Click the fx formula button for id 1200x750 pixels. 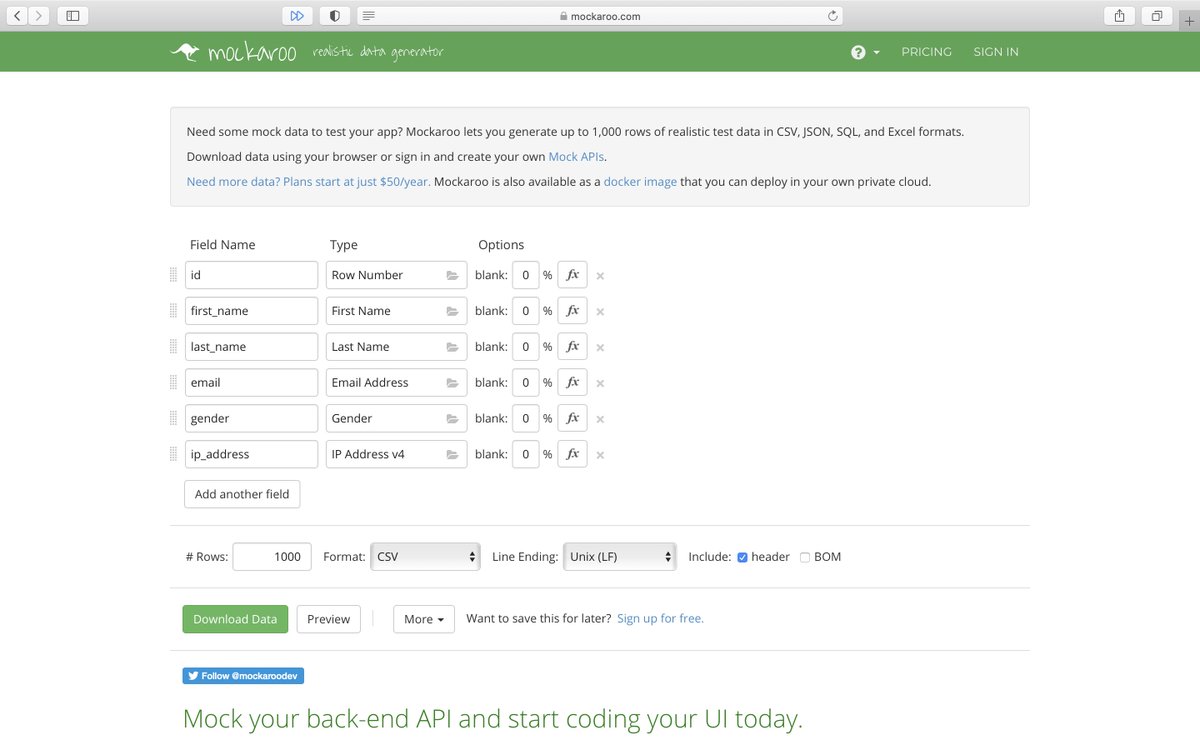click(572, 275)
